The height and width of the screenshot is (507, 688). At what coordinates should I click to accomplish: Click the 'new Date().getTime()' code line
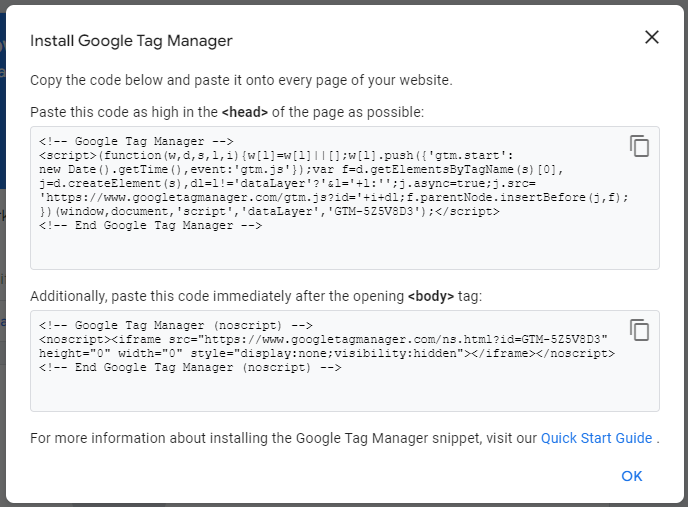(301, 169)
